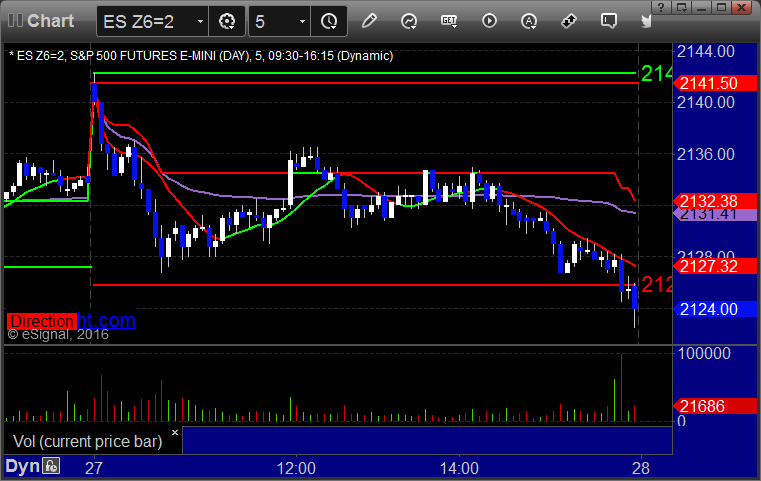Click the 2131.41 purple price marker
The height and width of the screenshot is (481, 761).
[x=715, y=214]
